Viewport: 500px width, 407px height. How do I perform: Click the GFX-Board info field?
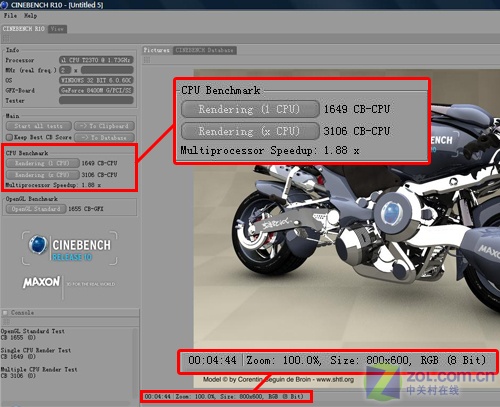click(x=96, y=90)
